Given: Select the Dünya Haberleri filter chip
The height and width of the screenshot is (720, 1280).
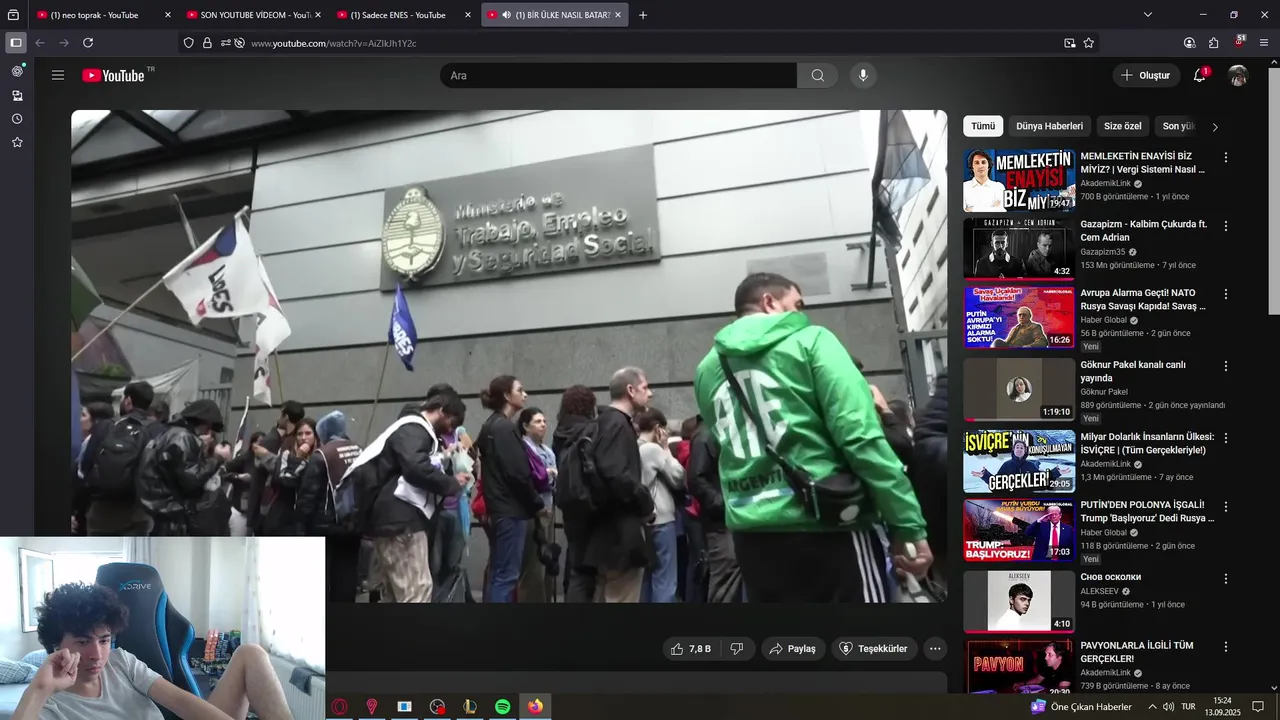Looking at the screenshot, I should point(1049,126).
